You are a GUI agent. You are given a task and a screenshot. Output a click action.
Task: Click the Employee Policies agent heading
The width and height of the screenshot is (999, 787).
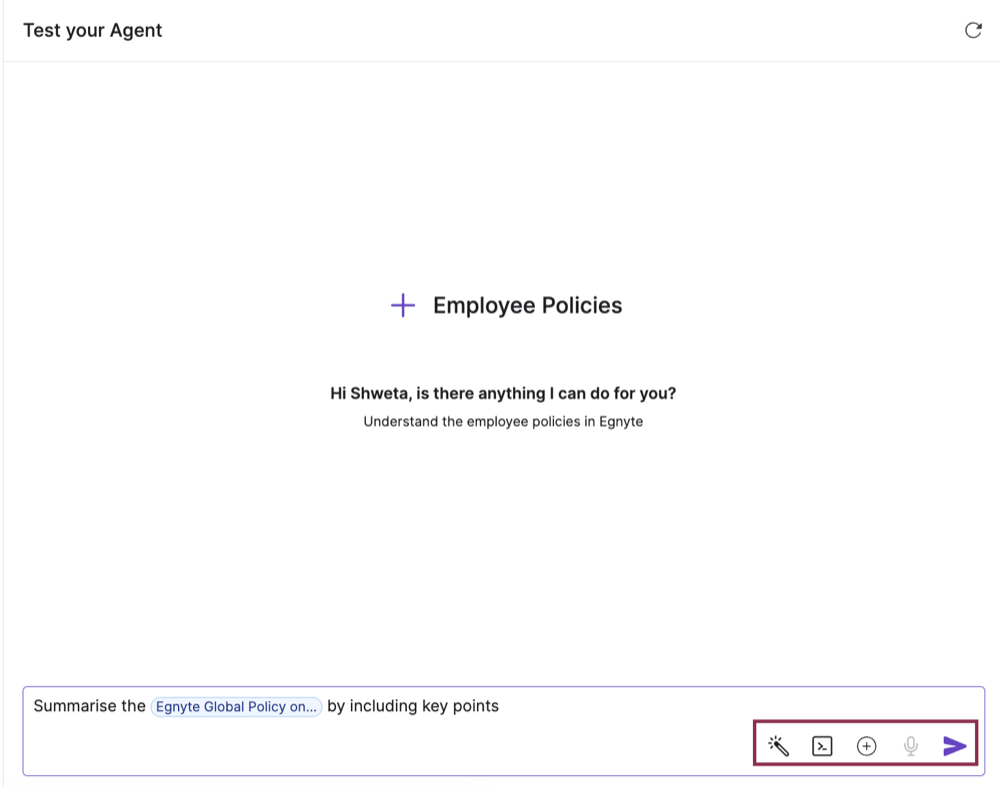tap(527, 305)
